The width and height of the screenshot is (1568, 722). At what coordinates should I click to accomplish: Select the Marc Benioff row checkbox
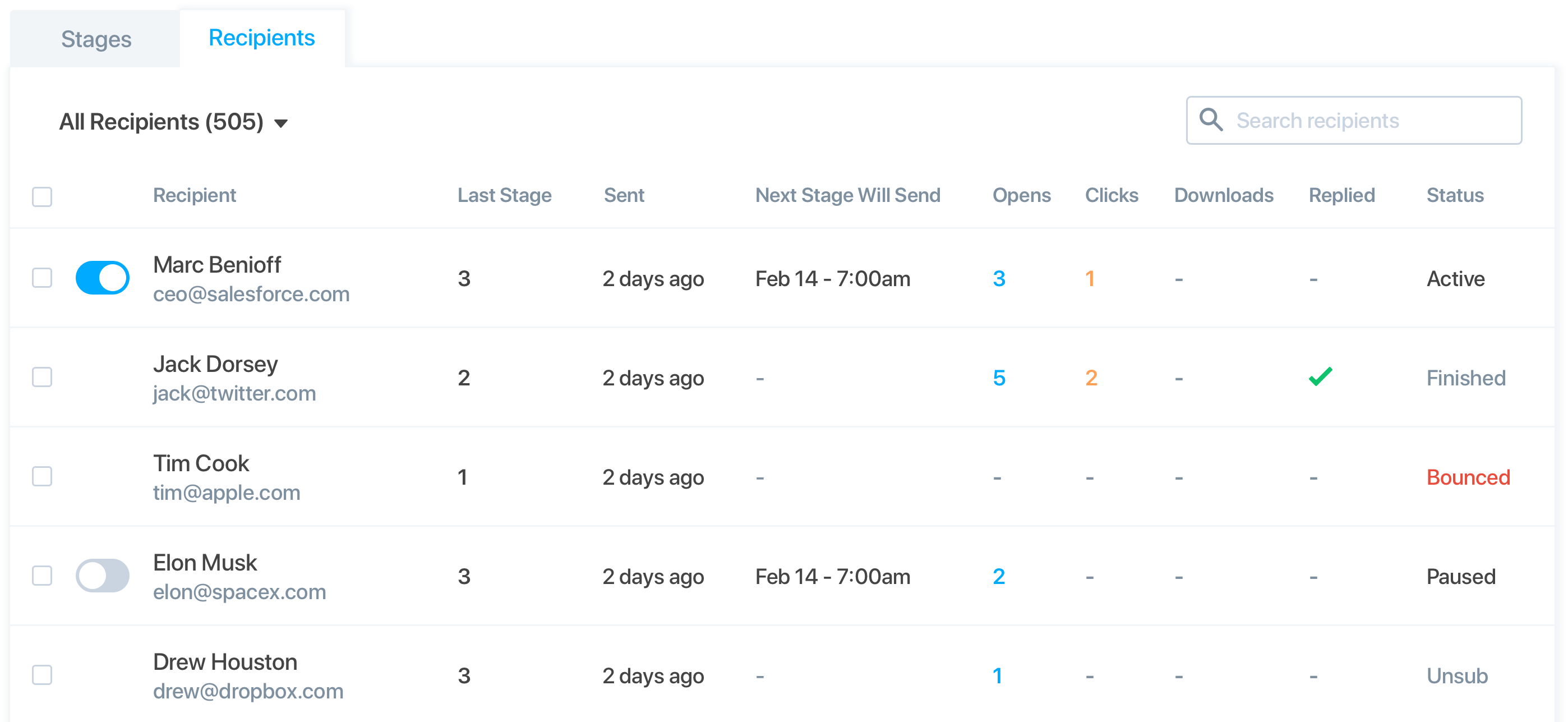[x=42, y=278]
